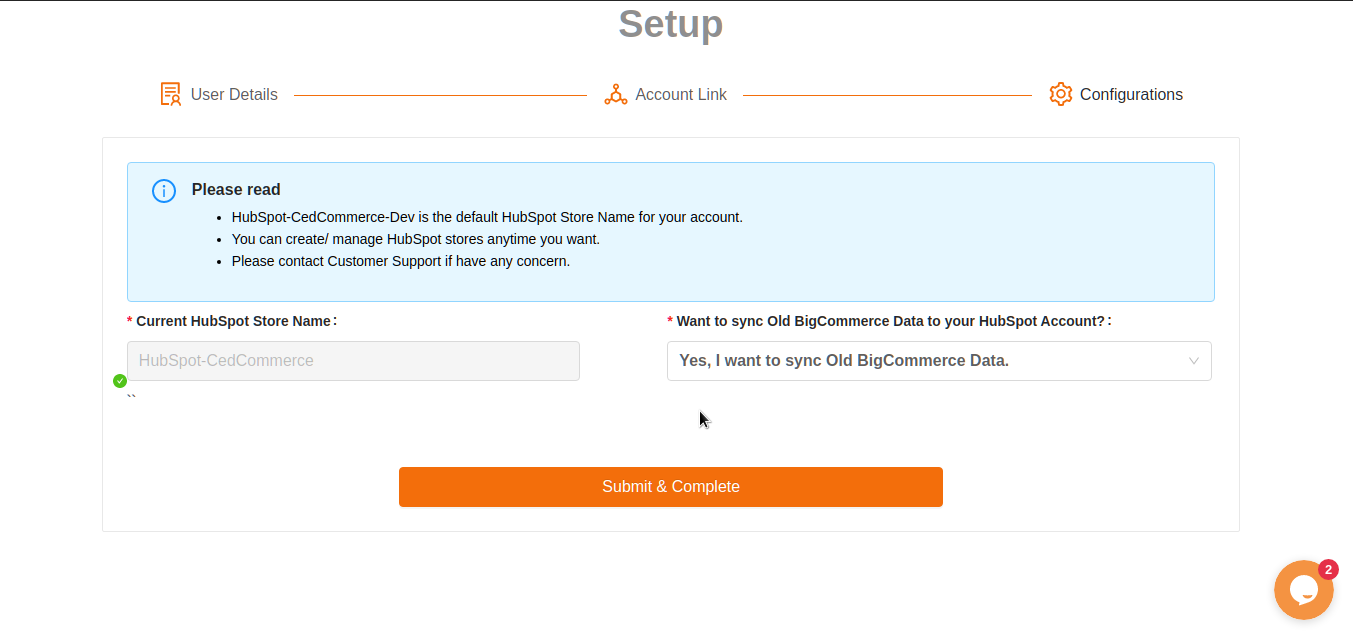Image resolution: width=1353 pixels, height=633 pixels.
Task: Go to the User Details step
Action: [219, 94]
